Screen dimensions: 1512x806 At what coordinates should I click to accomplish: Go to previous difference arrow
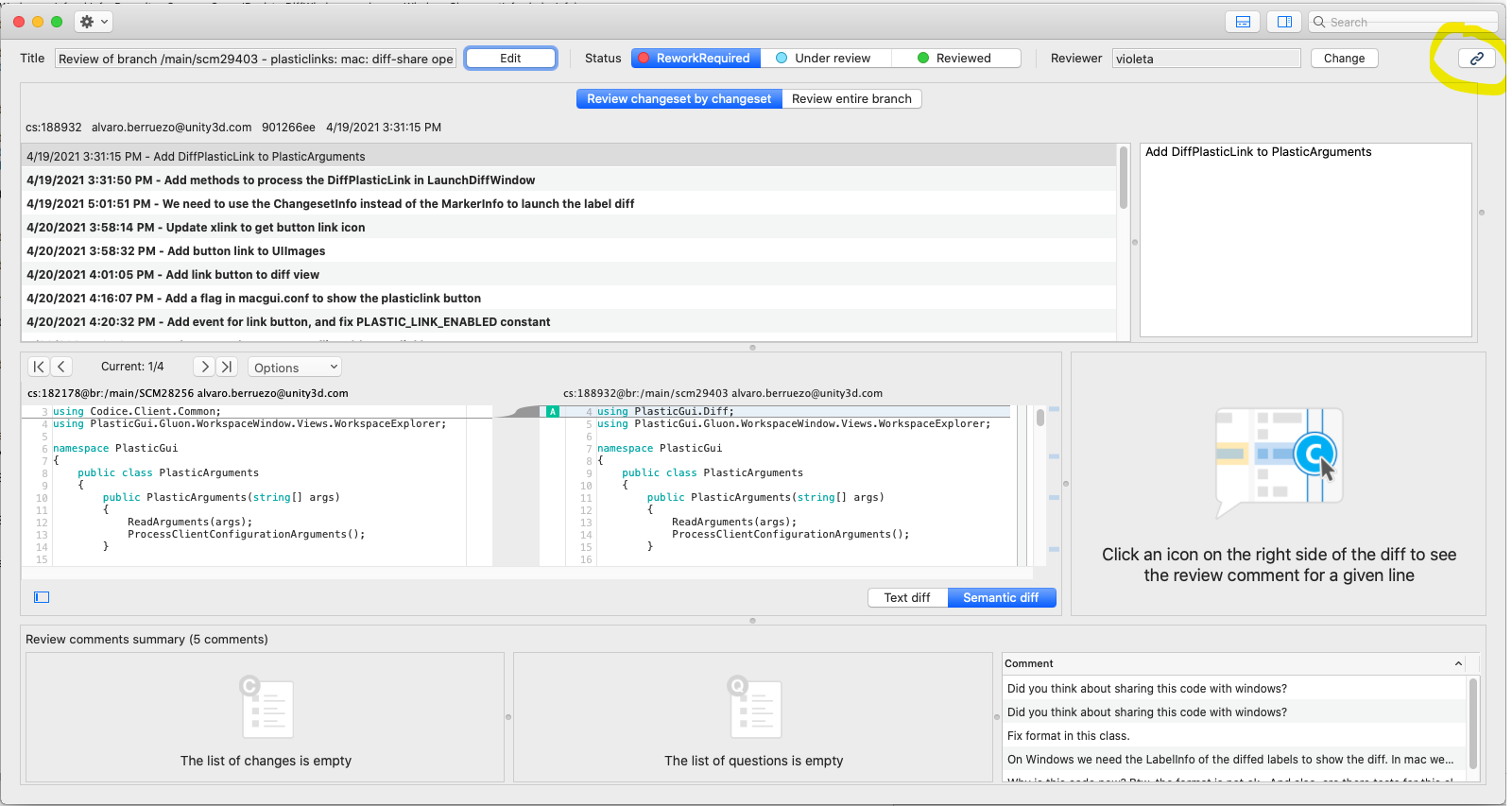click(61, 367)
